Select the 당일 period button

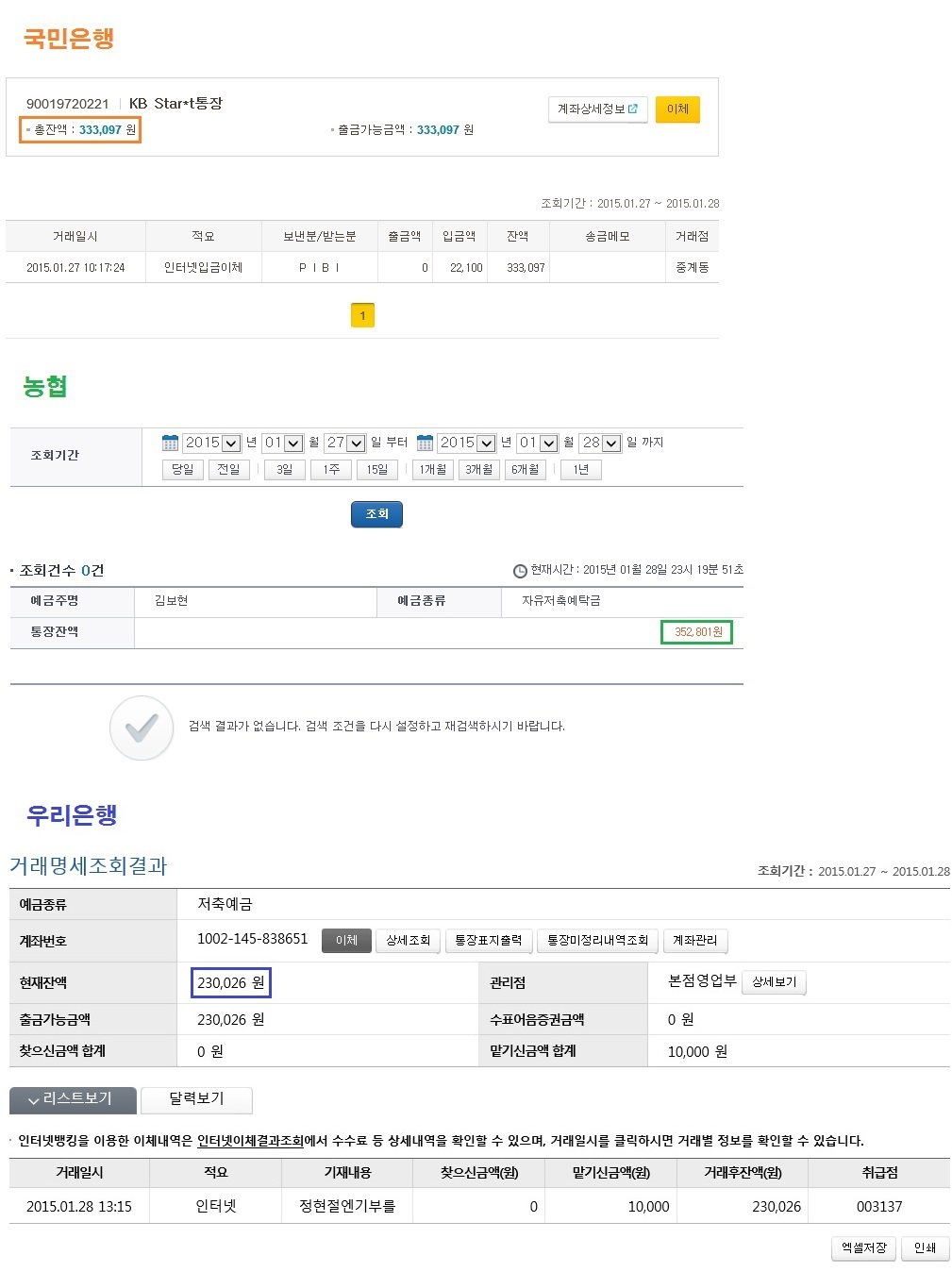point(182,470)
